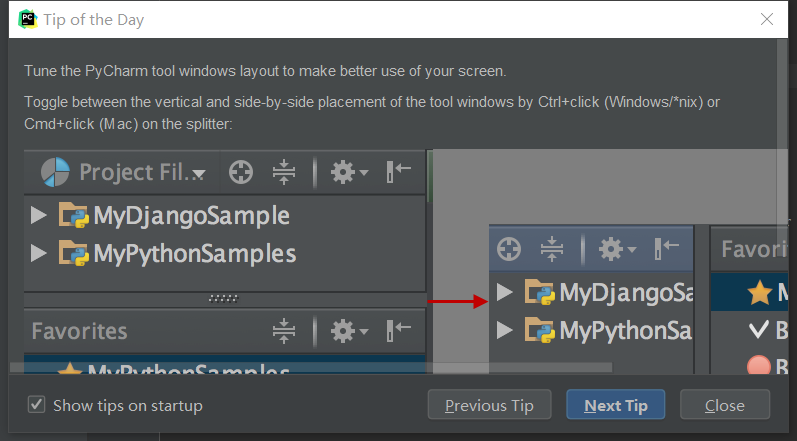Click Next Tip button
This screenshot has width=797, height=441.
(616, 405)
